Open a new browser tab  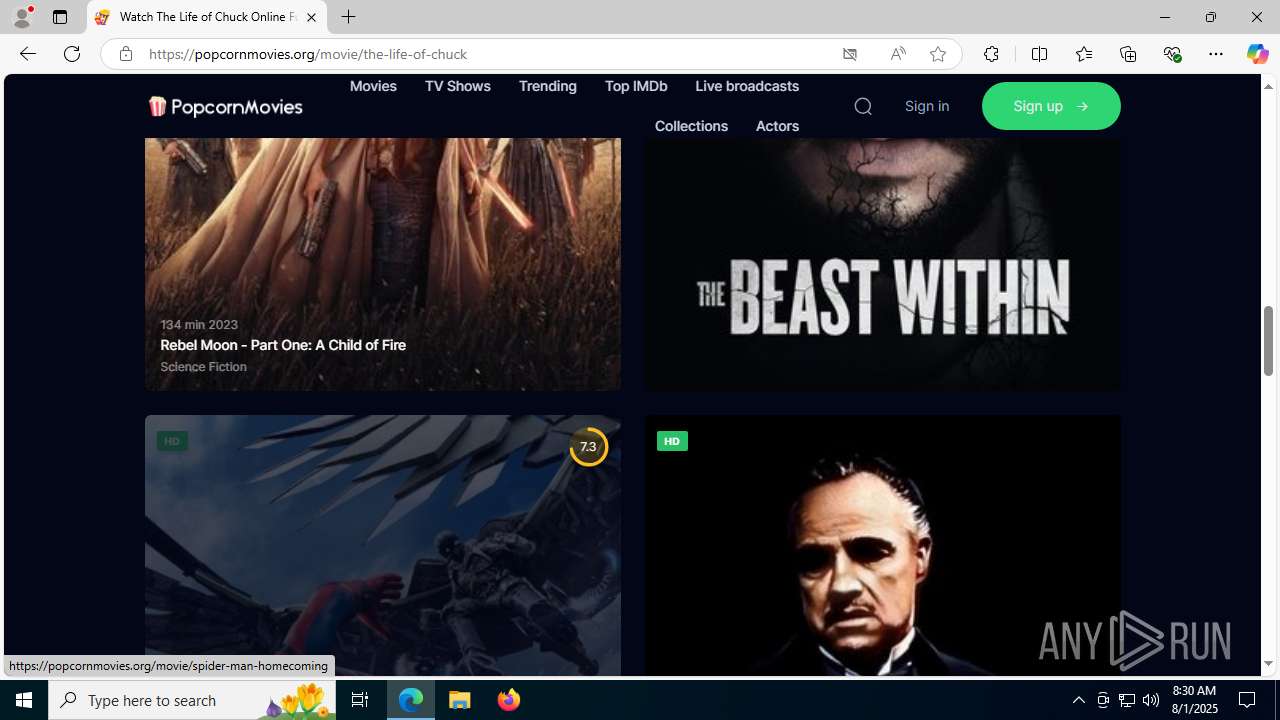pos(348,17)
